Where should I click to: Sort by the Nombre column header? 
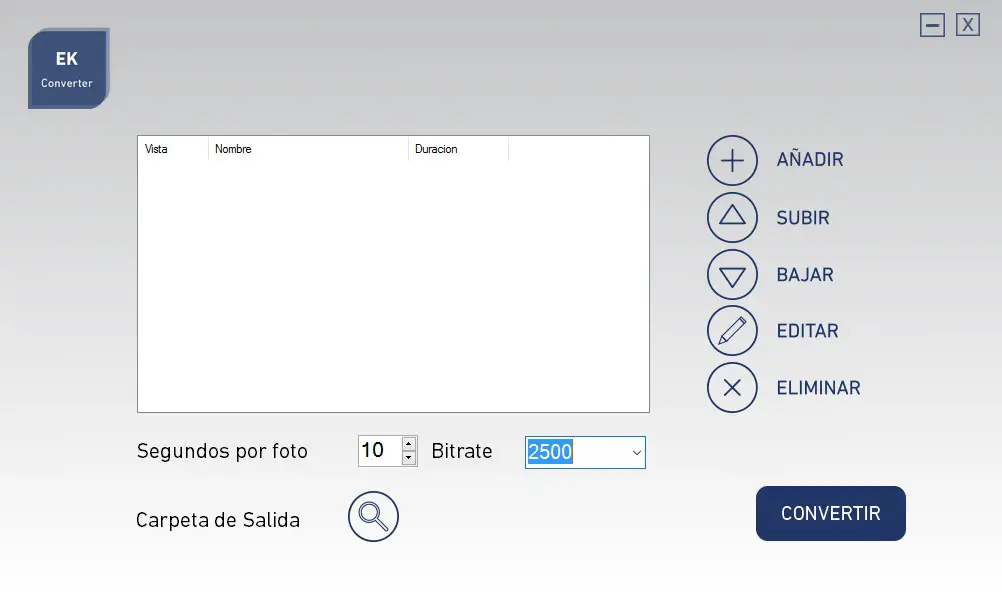coord(308,149)
